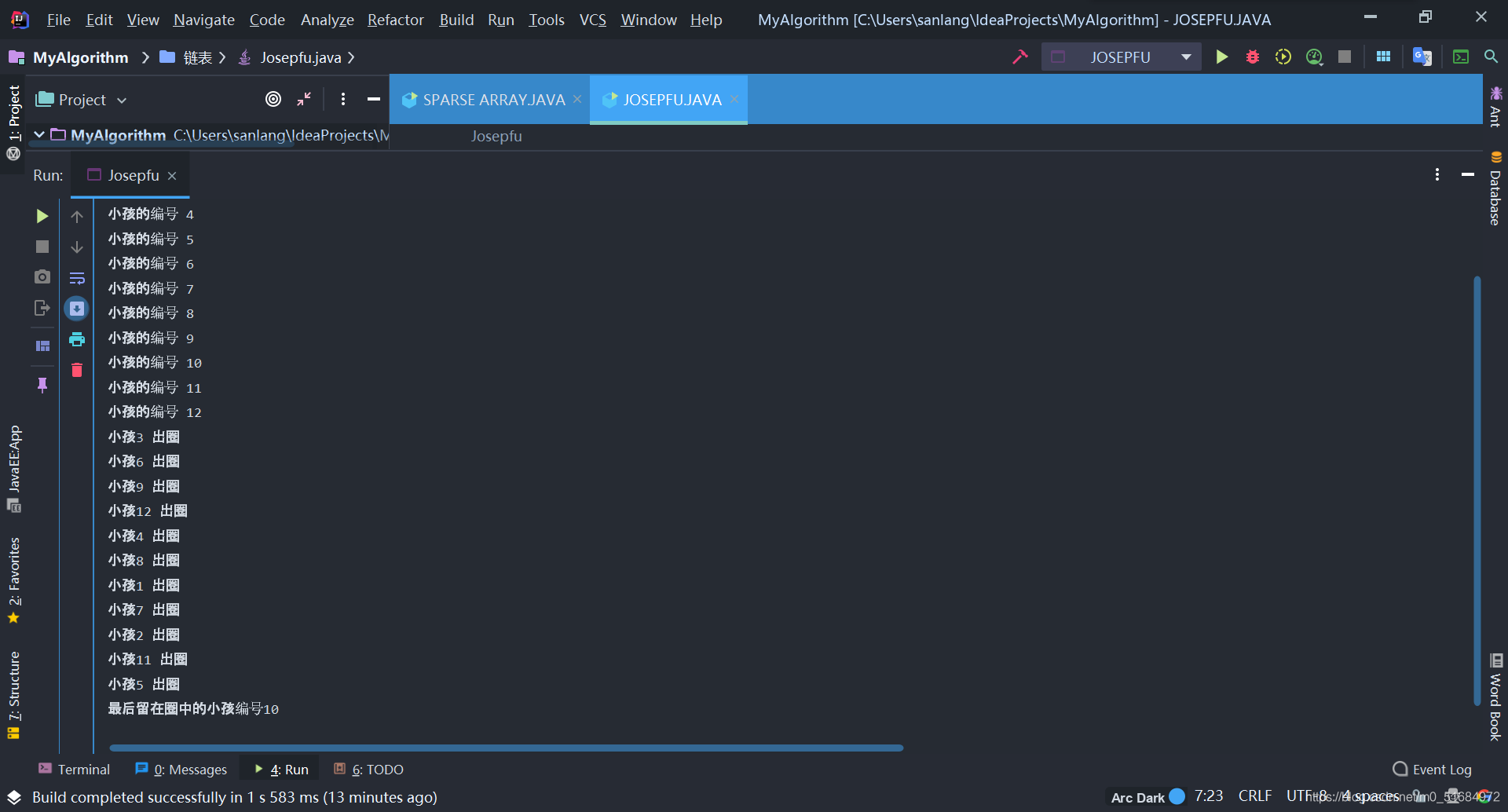Image resolution: width=1508 pixels, height=812 pixels.
Task: Toggle the Ant tool window side tab
Action: click(1495, 107)
